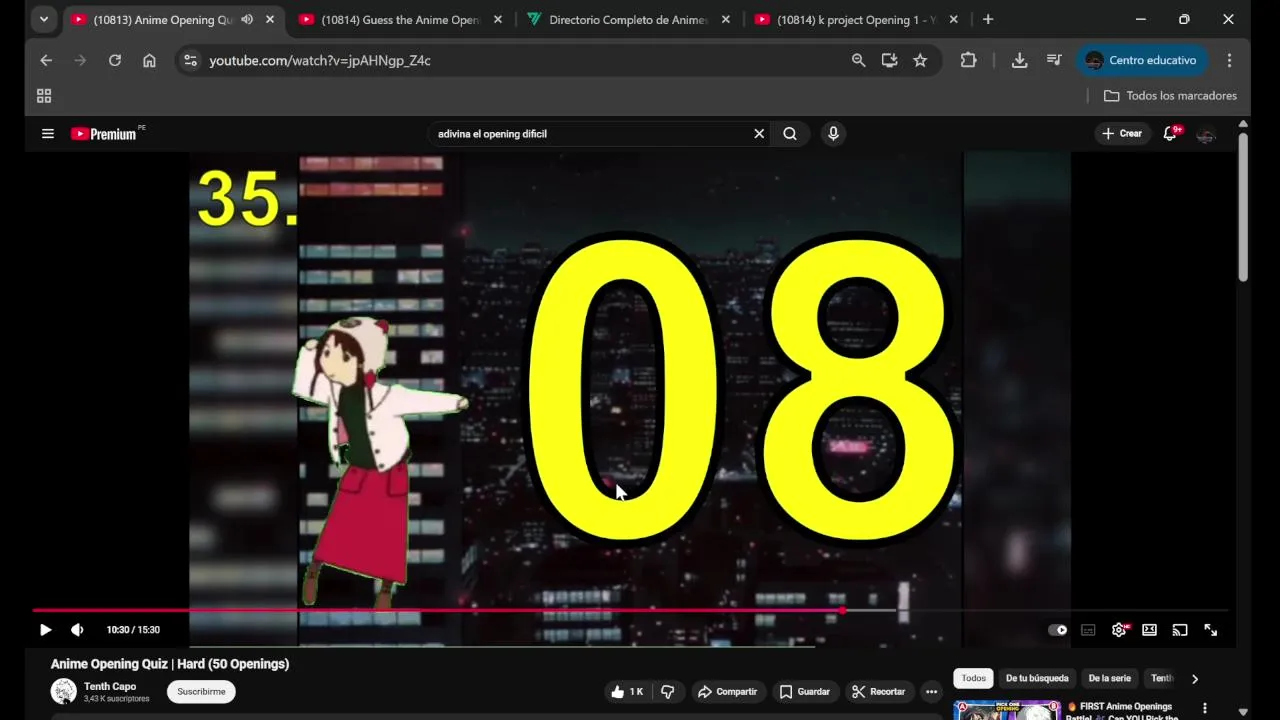Open tab search dropdown arrow
The width and height of the screenshot is (1280, 720).
pyautogui.click(x=44, y=19)
